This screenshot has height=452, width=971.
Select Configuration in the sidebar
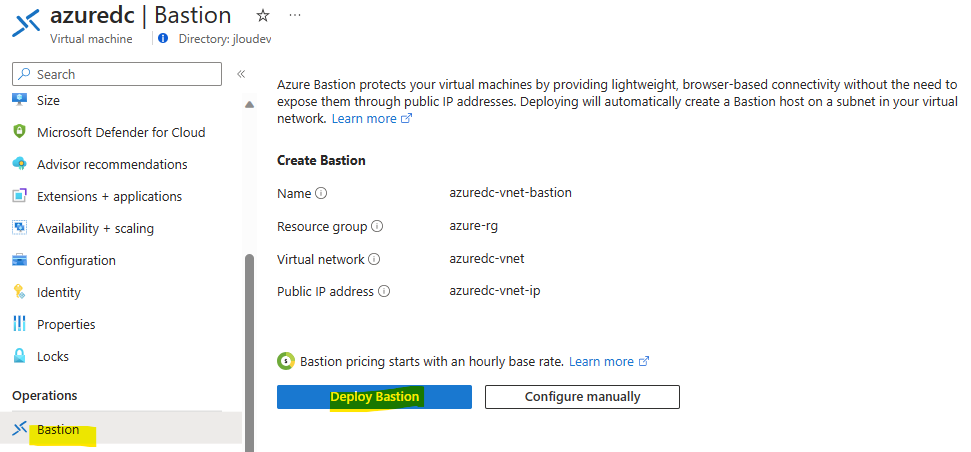click(x=76, y=261)
